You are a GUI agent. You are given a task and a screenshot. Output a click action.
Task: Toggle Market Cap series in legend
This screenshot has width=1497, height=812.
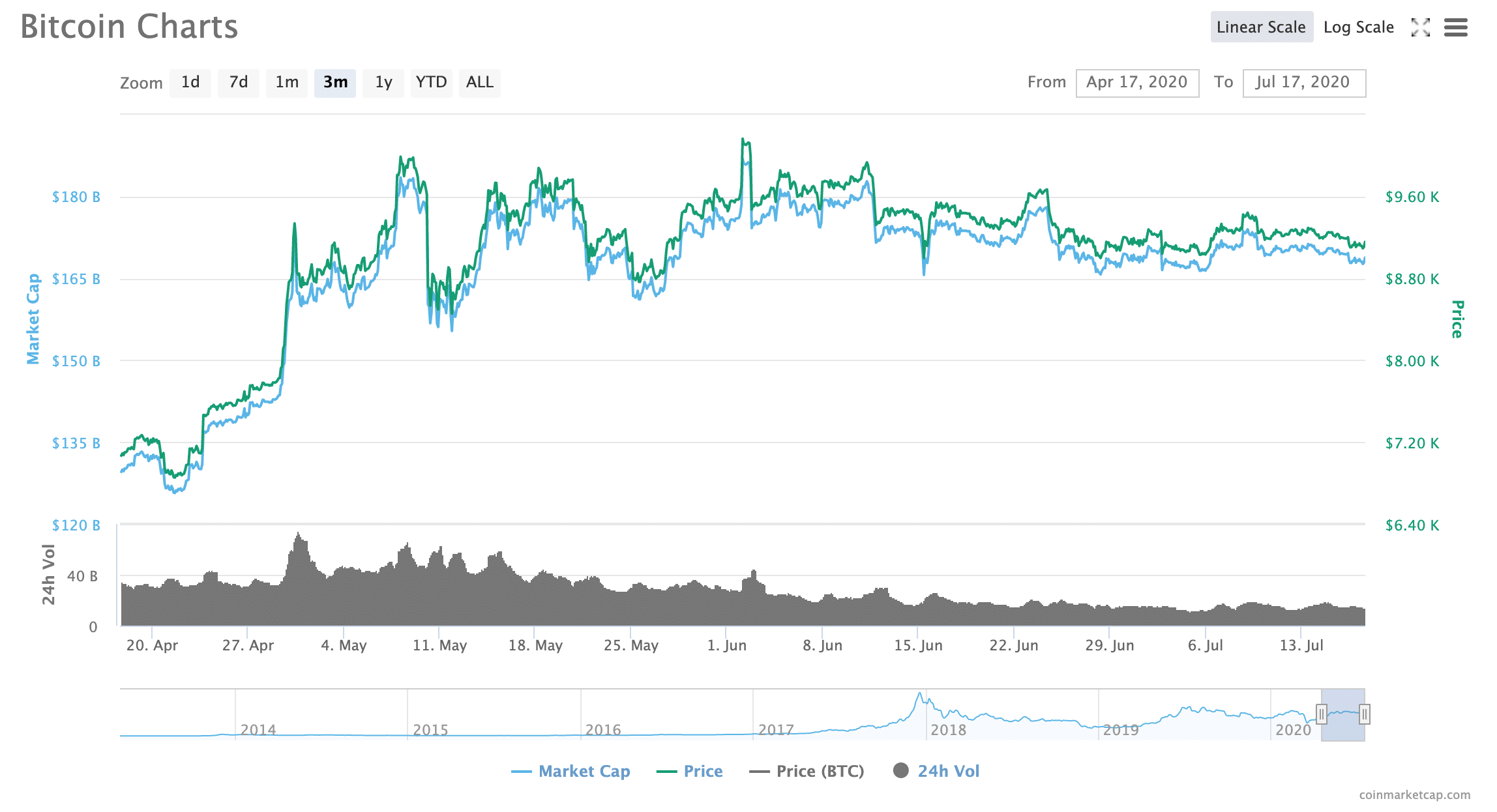point(584,772)
